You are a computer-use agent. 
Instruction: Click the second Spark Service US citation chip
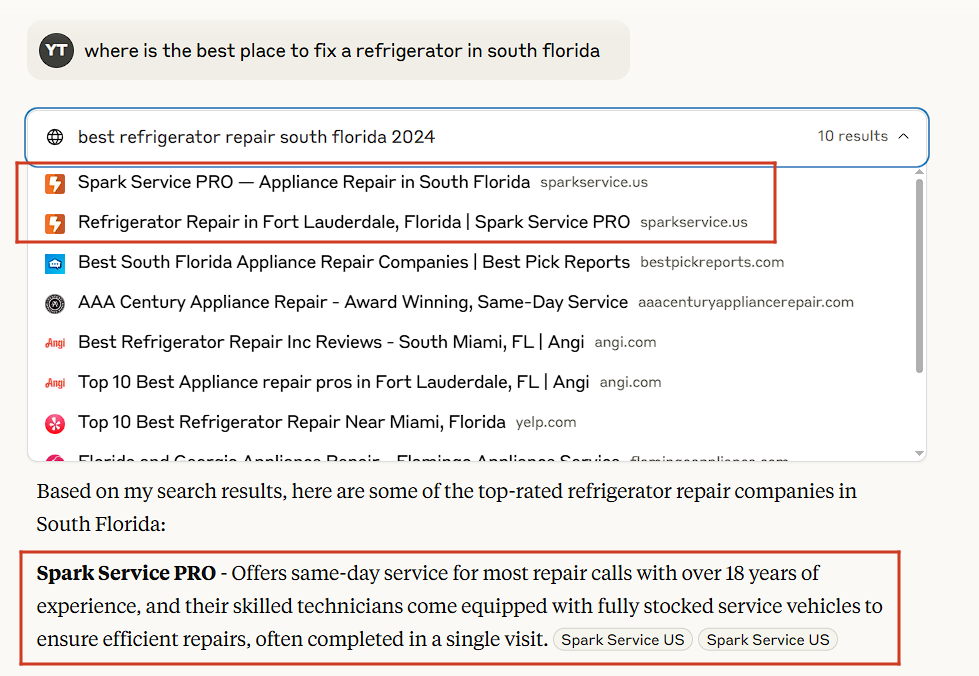pyautogui.click(x=768, y=640)
